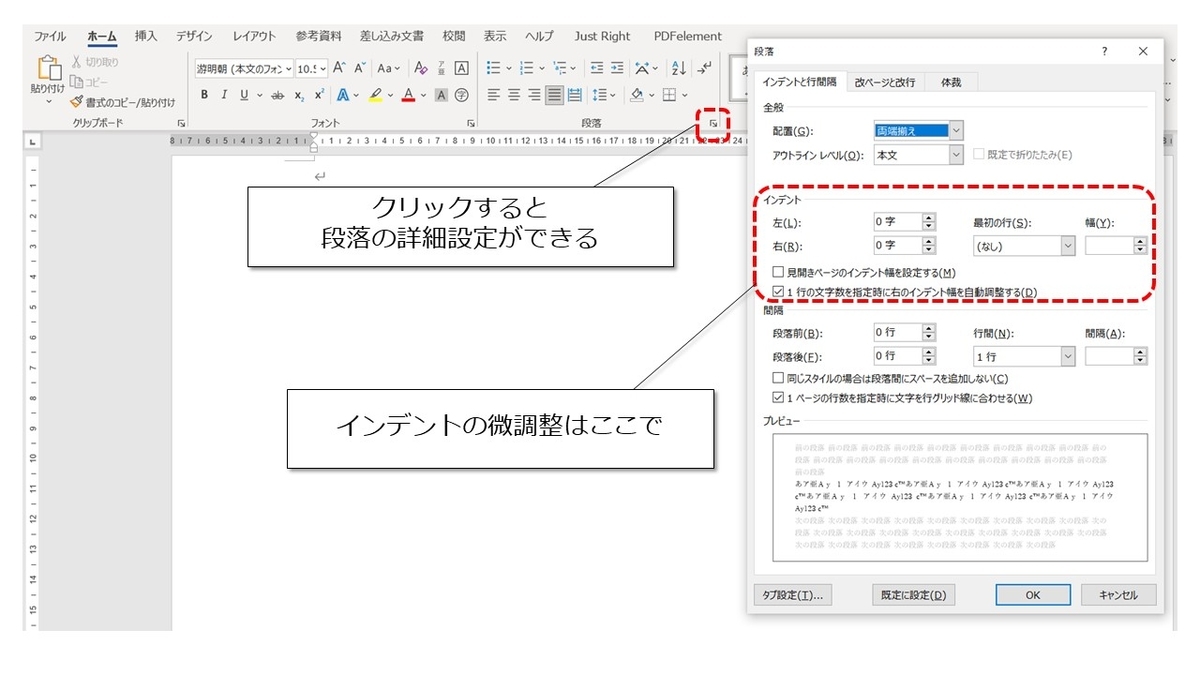The height and width of the screenshot is (675, 1200).
Task: Select the Justify alignment icon
Action: 554,95
